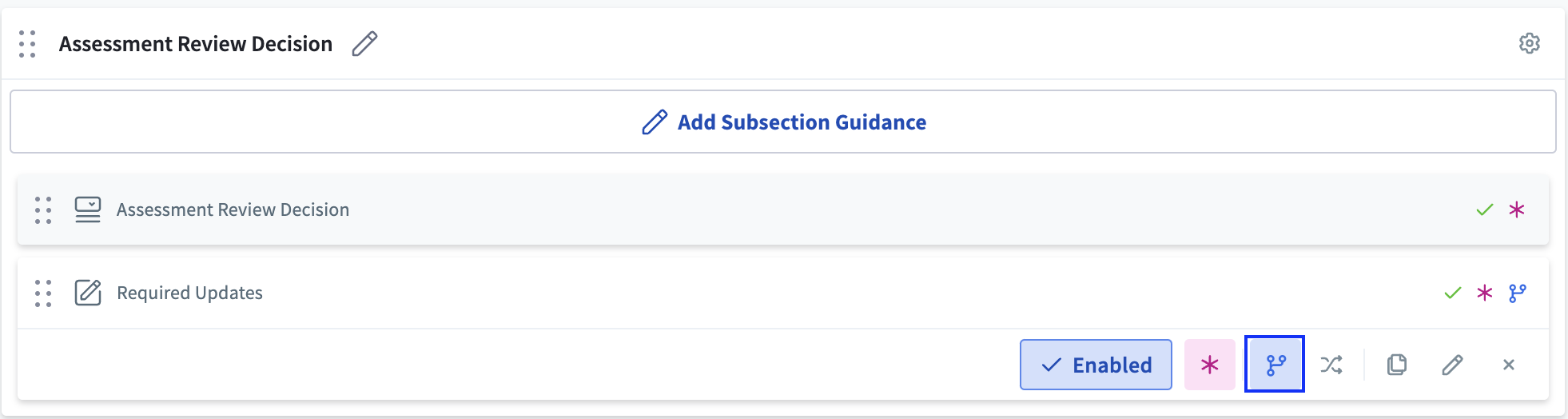This screenshot has width=1568, height=419.
Task: Toggle the required asterisk button
Action: [1209, 365]
